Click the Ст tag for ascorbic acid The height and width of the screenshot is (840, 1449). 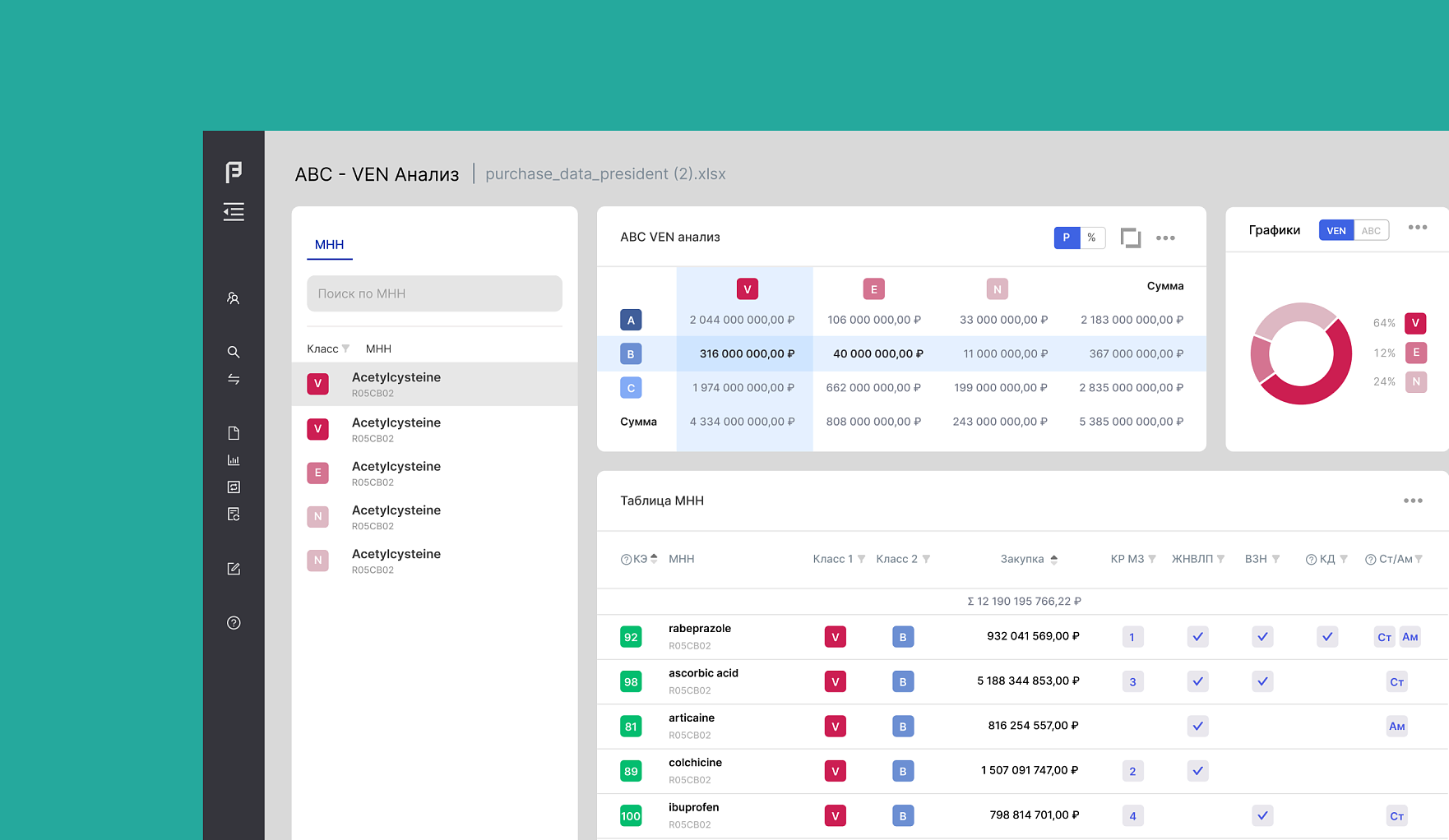coord(1396,682)
